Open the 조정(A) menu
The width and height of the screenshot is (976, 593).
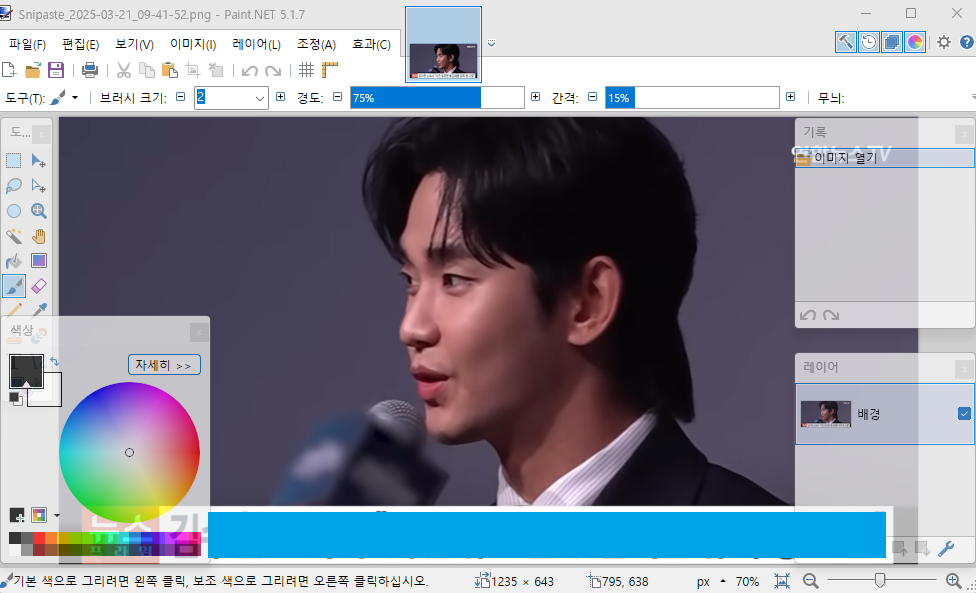coord(316,44)
